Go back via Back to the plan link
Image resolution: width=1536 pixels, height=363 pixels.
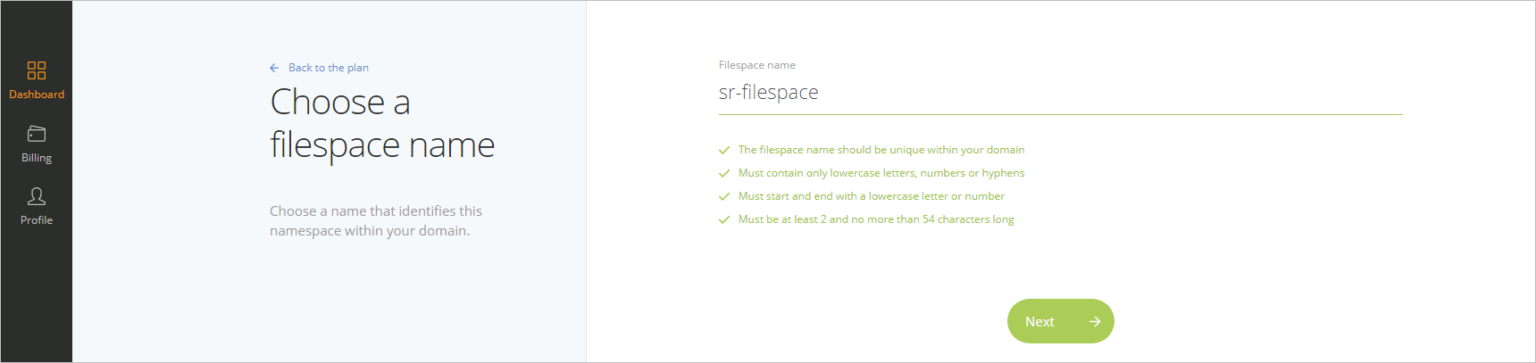(x=328, y=68)
